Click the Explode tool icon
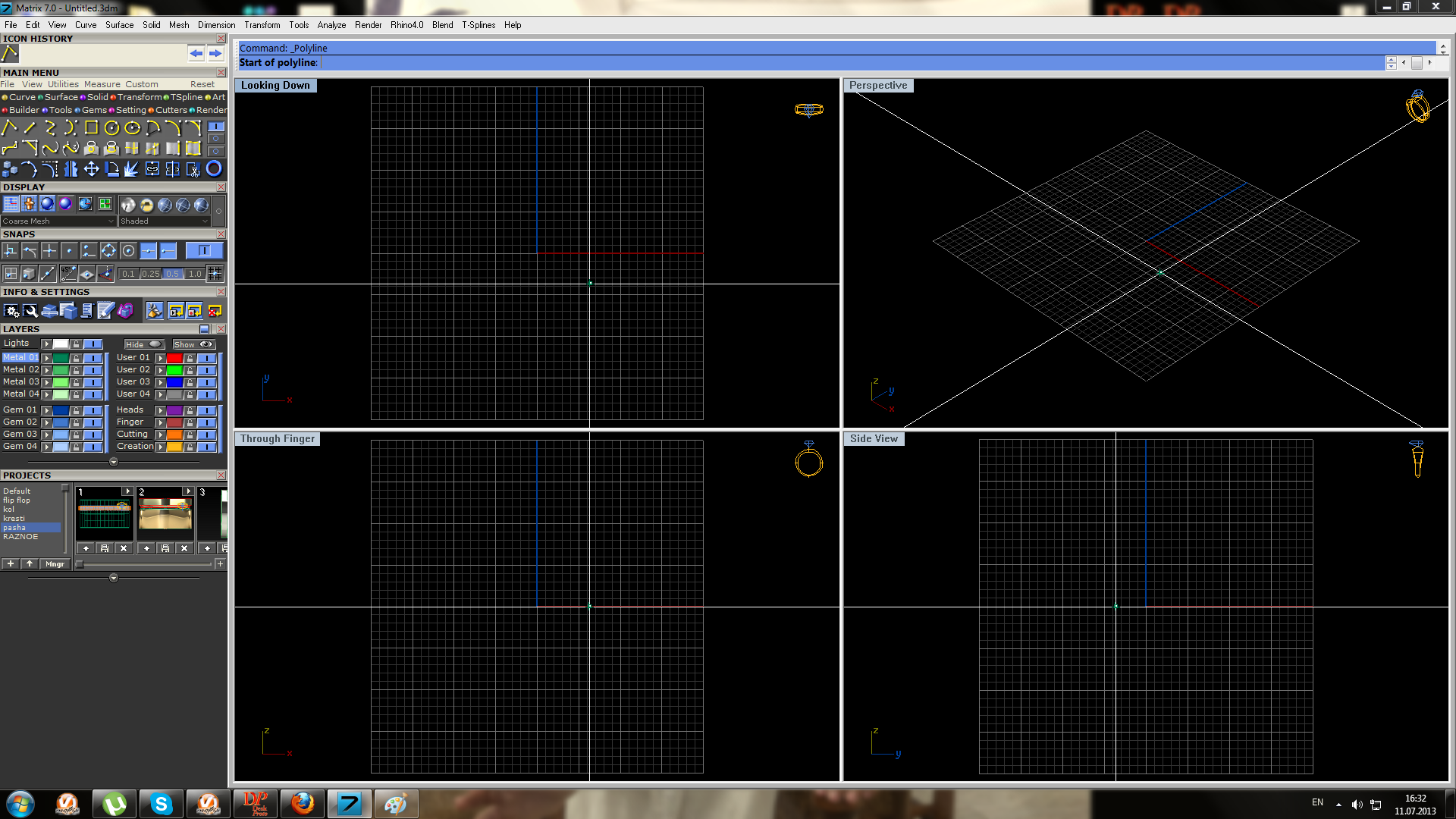This screenshot has width=1456, height=819. 132,168
